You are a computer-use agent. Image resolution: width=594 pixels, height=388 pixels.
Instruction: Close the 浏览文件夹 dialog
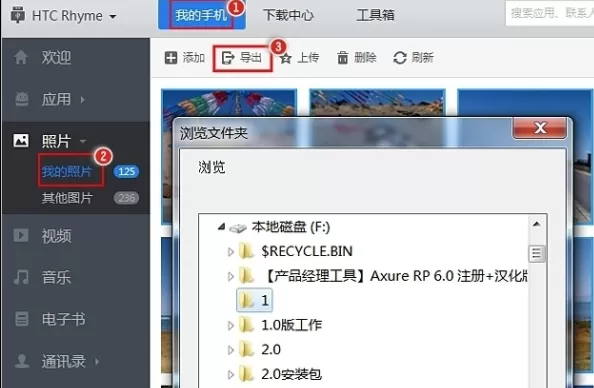[539, 128]
